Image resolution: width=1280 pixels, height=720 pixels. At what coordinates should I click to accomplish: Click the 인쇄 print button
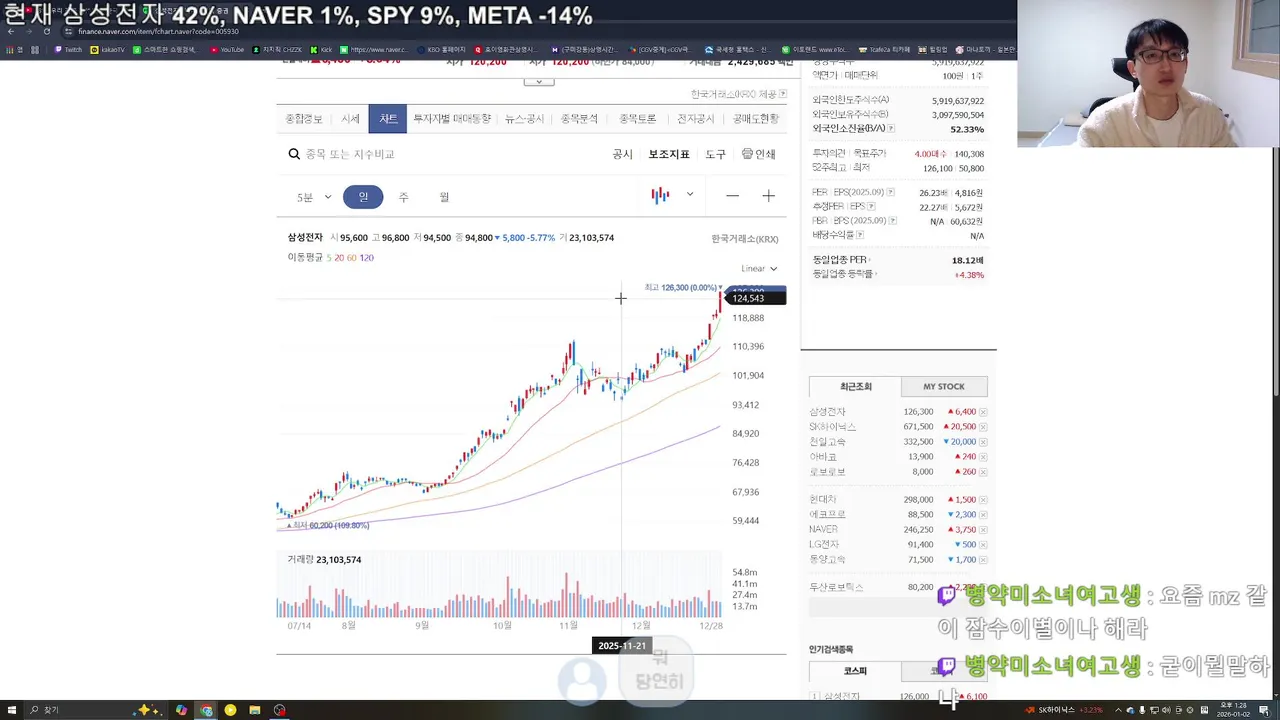click(x=759, y=154)
